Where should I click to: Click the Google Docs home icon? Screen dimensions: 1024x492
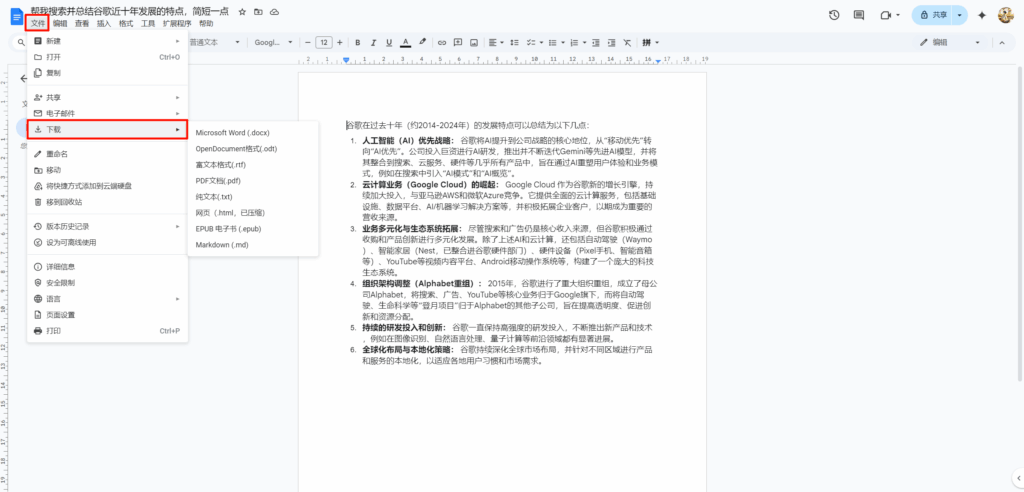(x=16, y=16)
